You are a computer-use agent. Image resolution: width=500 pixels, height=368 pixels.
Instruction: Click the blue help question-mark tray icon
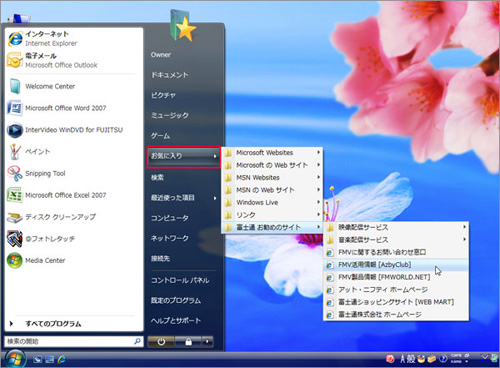pyautogui.click(x=443, y=359)
